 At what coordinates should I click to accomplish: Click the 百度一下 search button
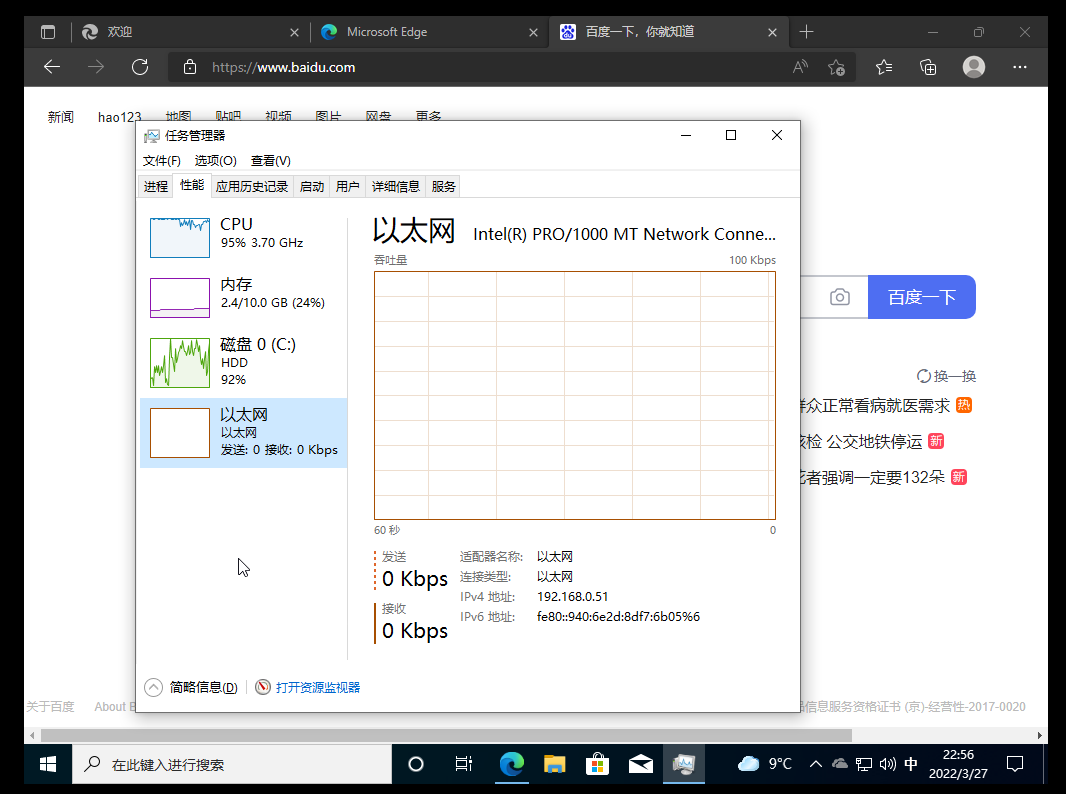pos(921,296)
